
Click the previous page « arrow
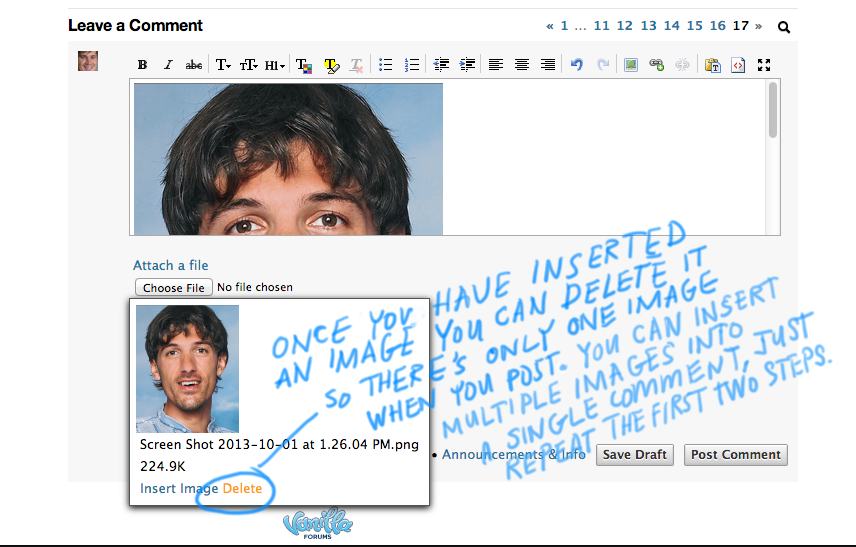pos(550,26)
